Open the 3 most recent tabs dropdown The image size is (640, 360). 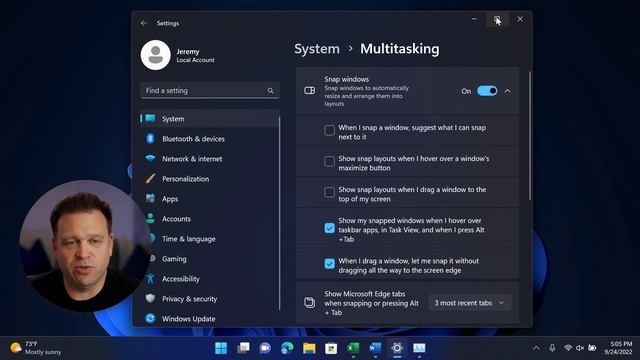pos(469,303)
